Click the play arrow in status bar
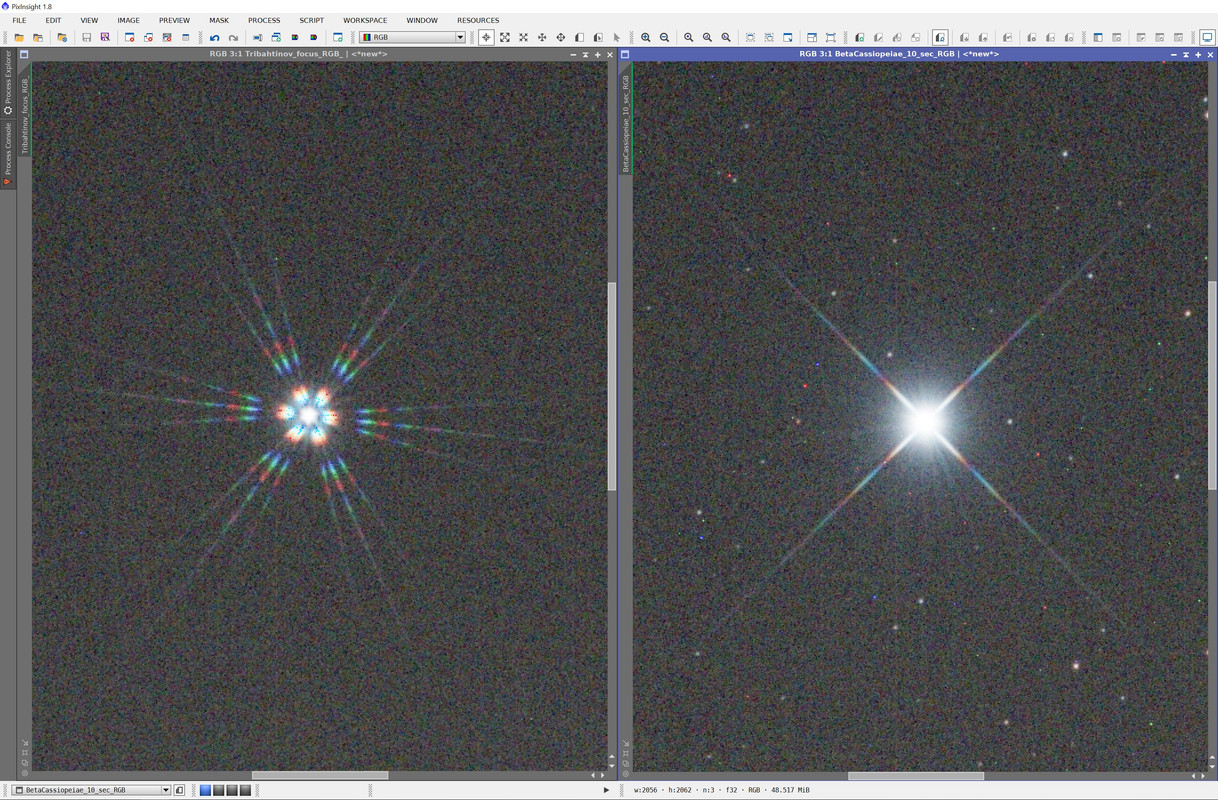 (x=606, y=790)
